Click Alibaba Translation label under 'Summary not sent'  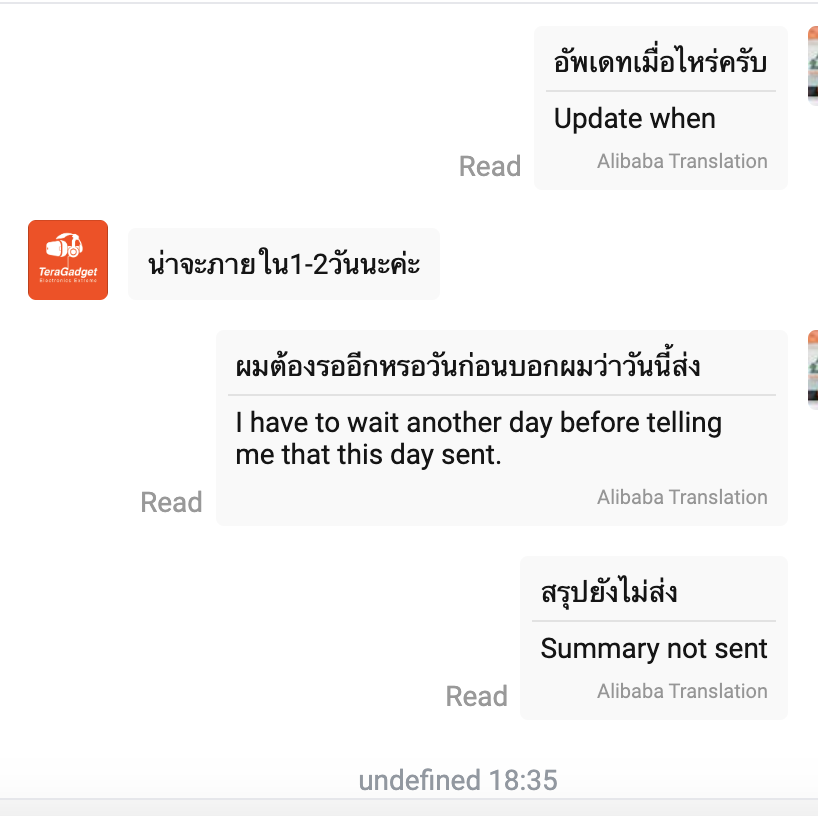coord(682,691)
